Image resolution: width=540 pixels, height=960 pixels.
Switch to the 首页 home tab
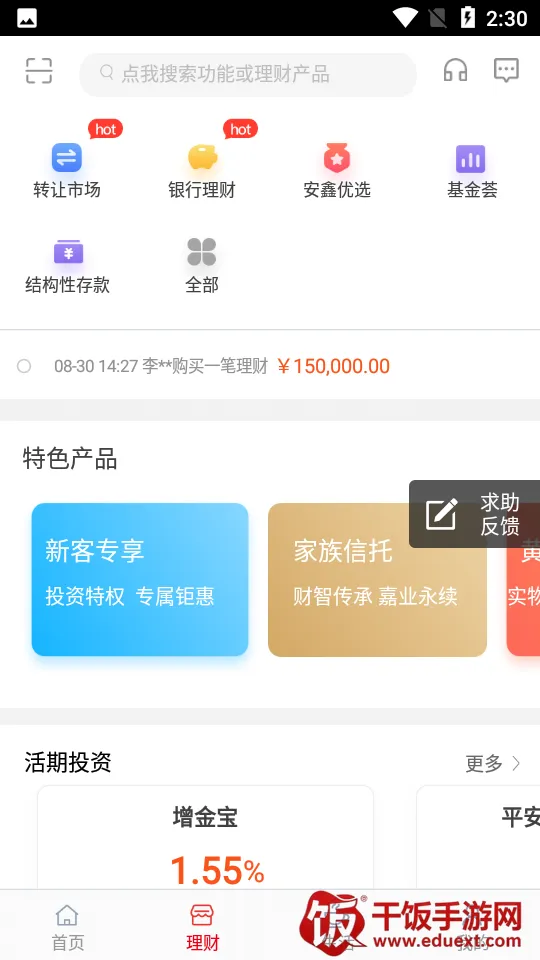(67, 926)
